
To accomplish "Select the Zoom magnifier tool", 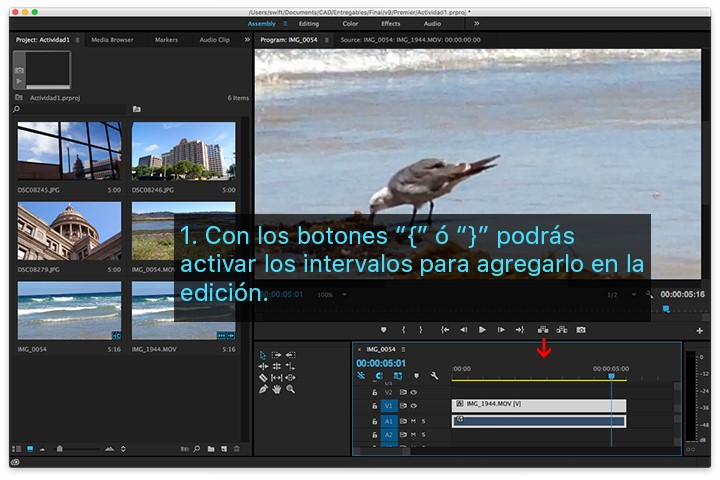I will coord(290,389).
